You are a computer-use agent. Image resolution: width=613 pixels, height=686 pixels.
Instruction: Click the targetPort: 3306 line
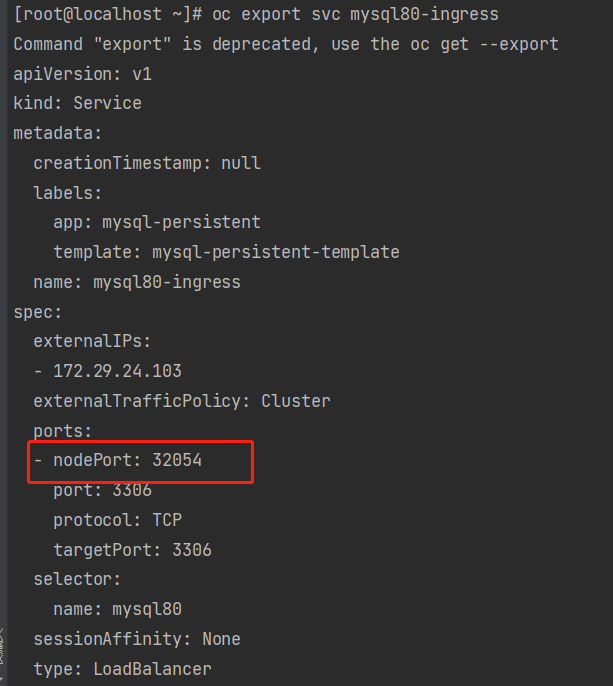(132, 550)
